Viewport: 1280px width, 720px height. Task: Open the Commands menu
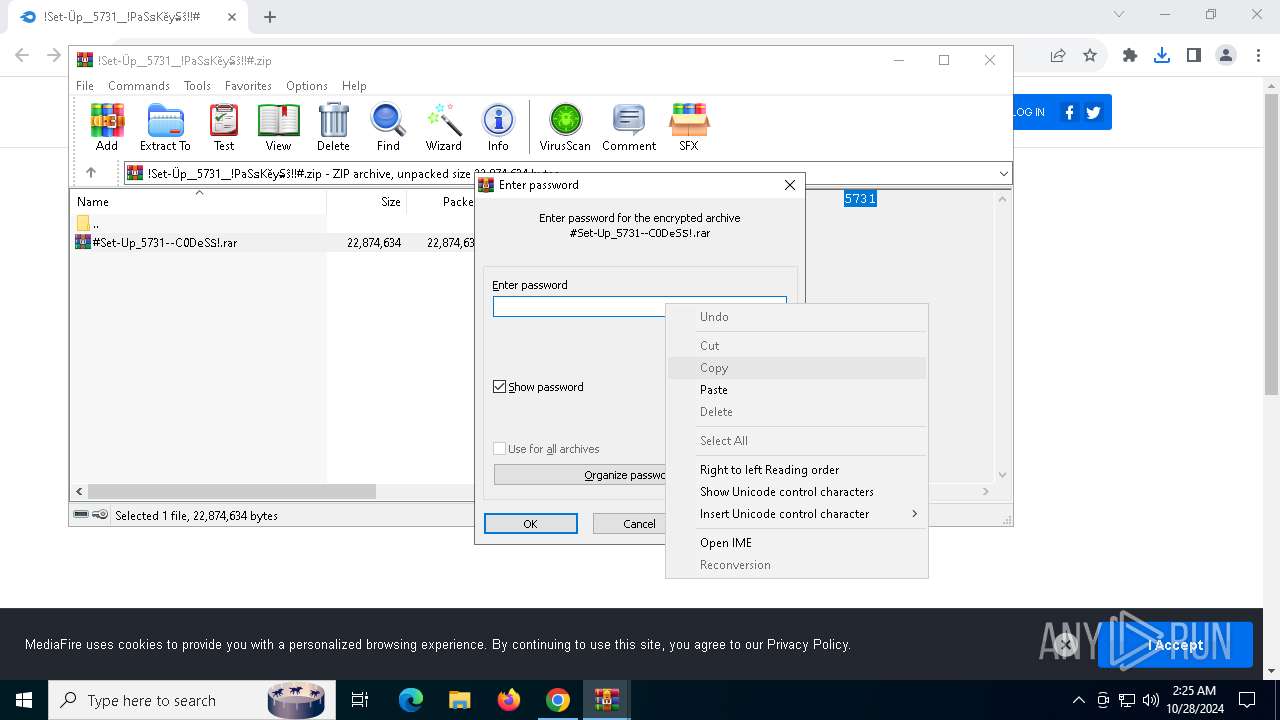pyautogui.click(x=139, y=86)
